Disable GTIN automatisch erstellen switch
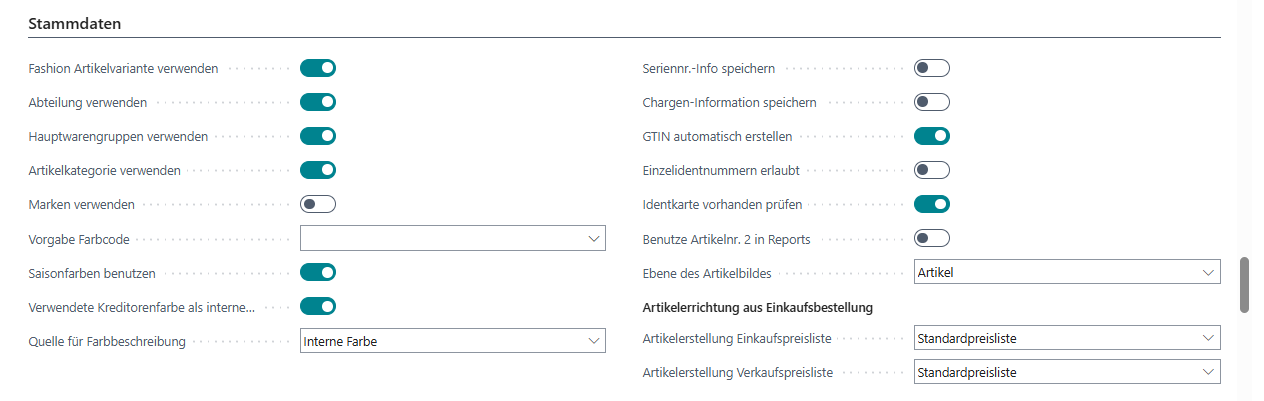Image resolution: width=1264 pixels, height=401 pixels. [931, 136]
